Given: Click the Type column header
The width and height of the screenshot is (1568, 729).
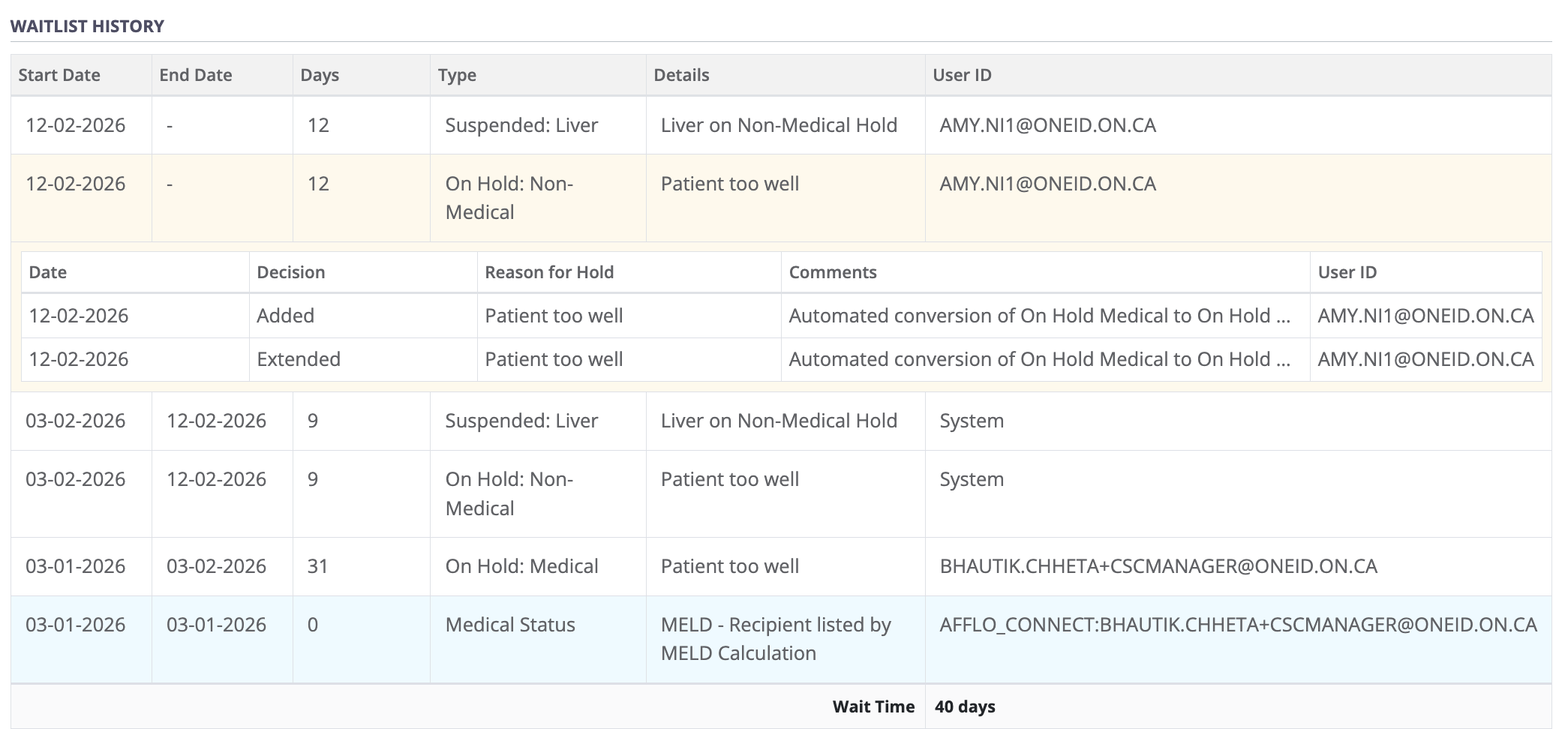Looking at the screenshot, I should [457, 75].
